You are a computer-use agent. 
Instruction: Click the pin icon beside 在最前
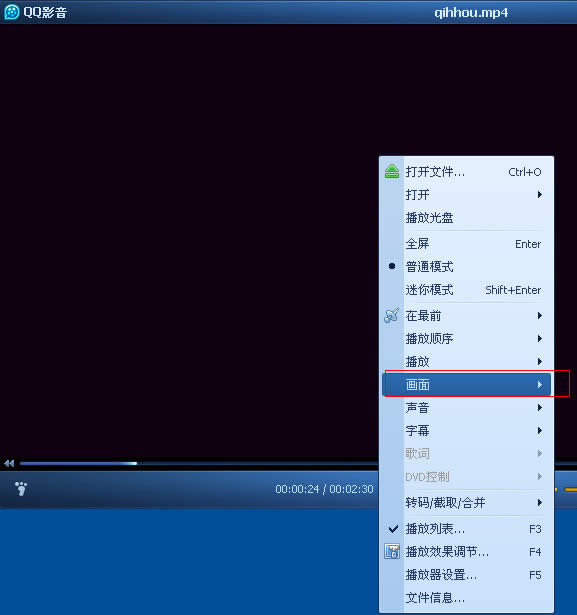tap(391, 315)
